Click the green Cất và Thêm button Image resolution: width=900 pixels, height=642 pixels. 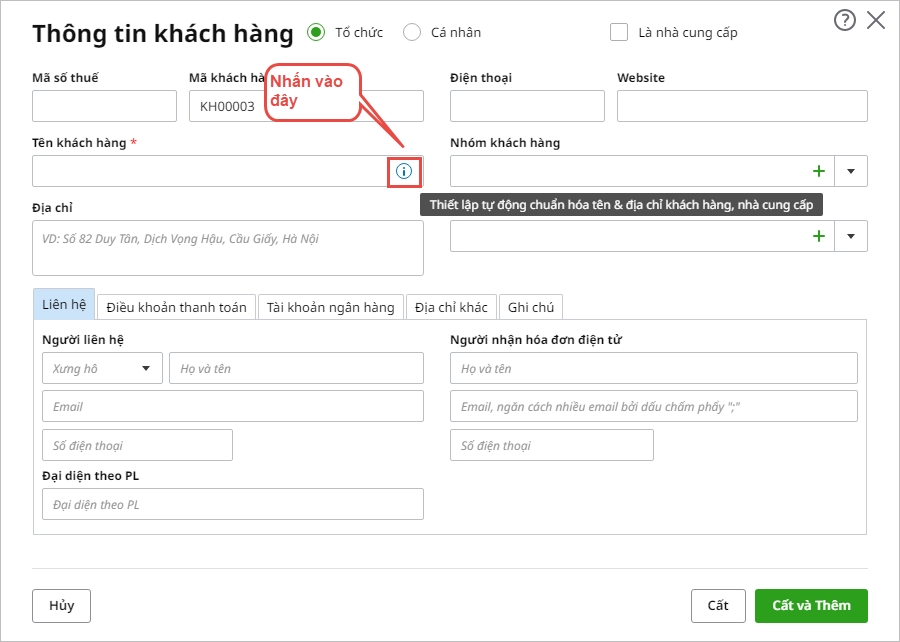pos(811,606)
